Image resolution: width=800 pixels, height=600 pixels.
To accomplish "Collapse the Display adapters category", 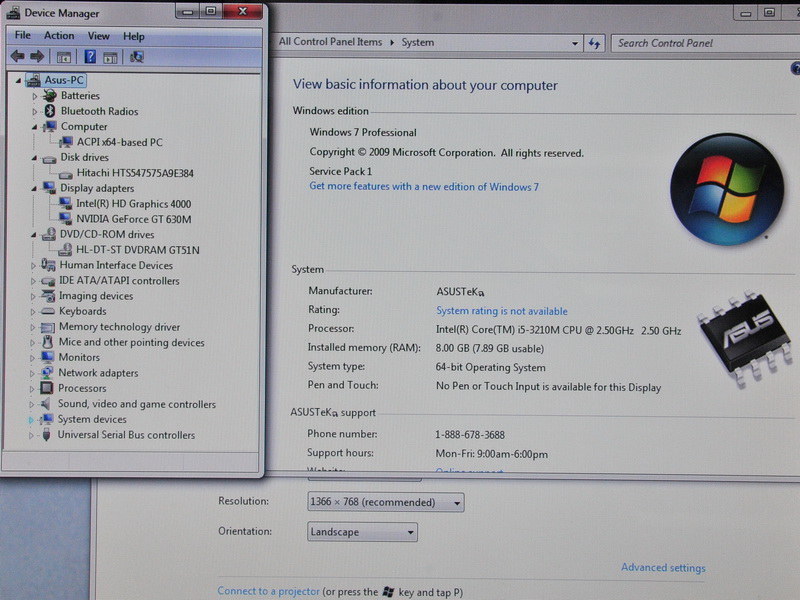I will point(34,188).
